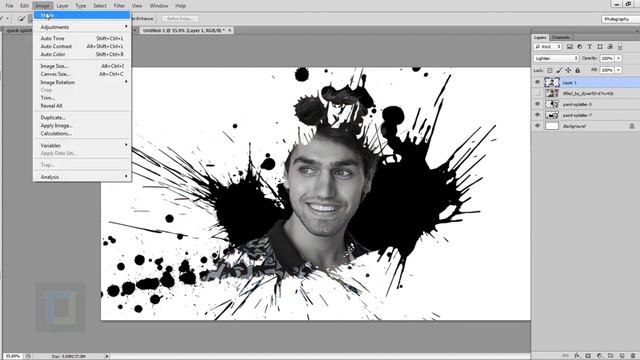Choose Duplicate menu item
Screen dimensions: 640x360
(82, 118)
